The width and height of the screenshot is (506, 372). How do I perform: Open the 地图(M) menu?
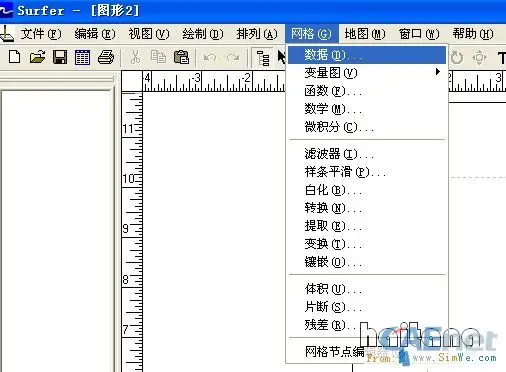(365, 34)
